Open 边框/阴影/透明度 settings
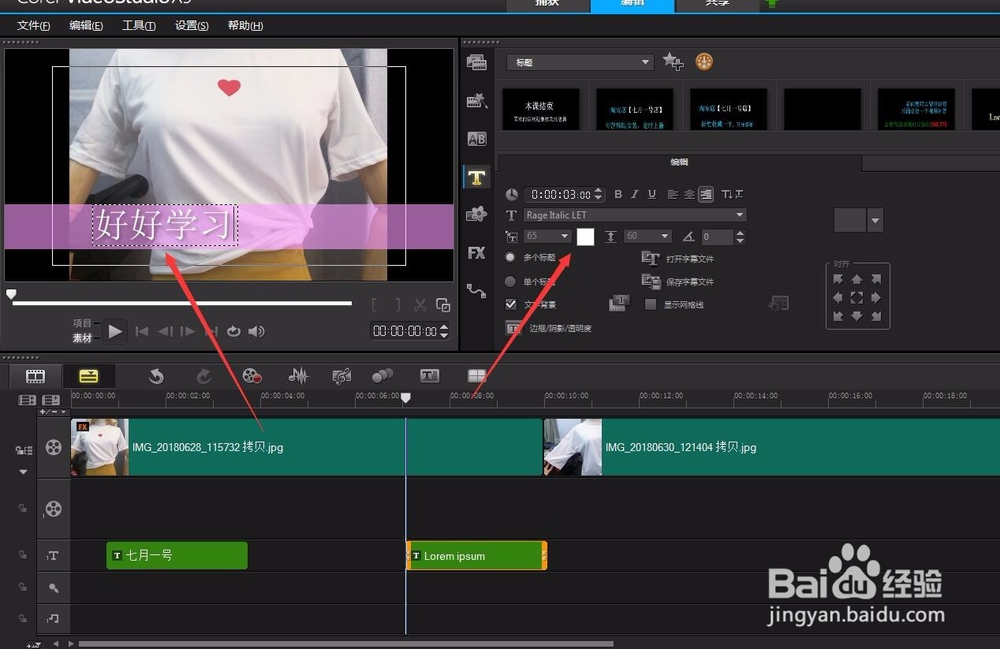 (549, 328)
